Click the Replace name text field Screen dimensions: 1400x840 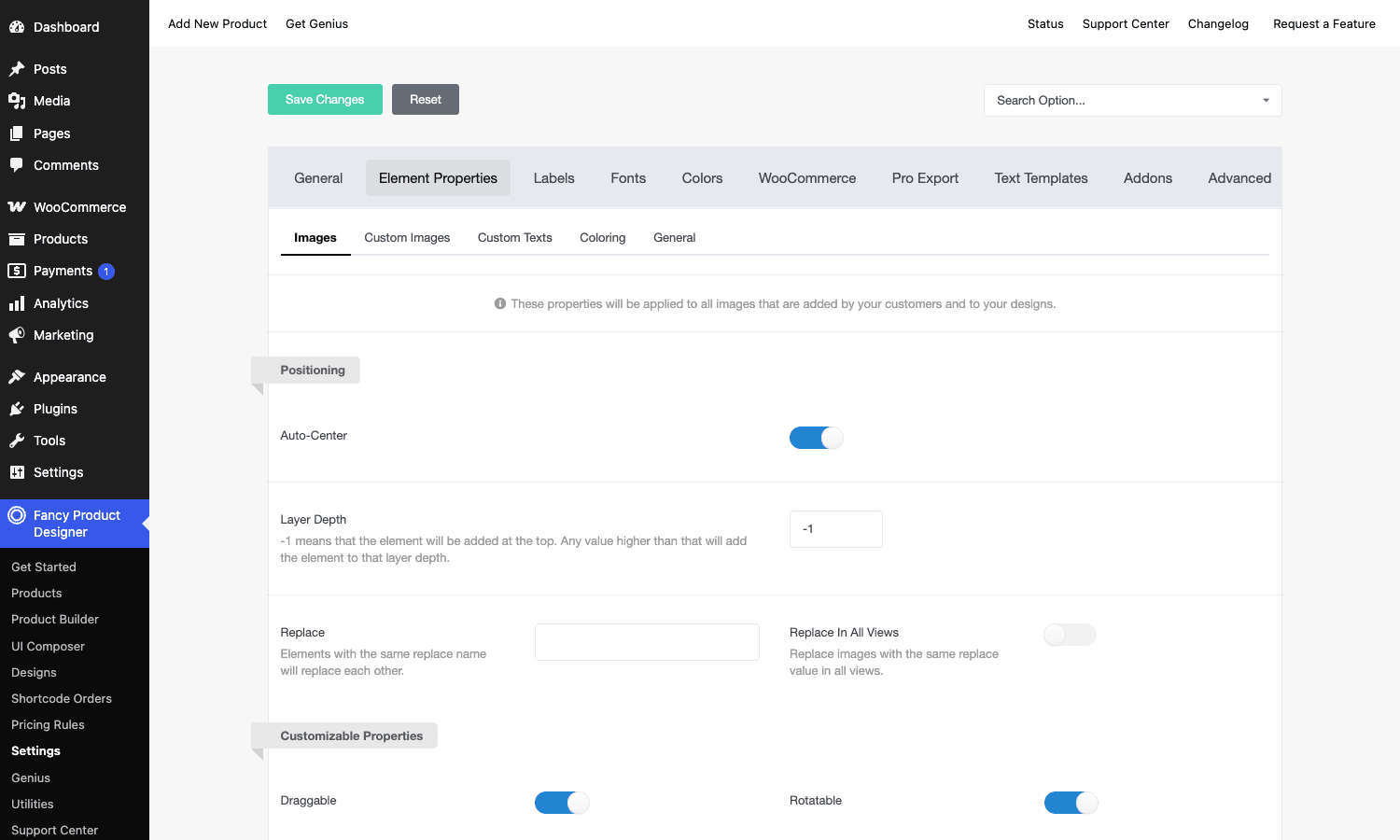pyautogui.click(x=647, y=642)
